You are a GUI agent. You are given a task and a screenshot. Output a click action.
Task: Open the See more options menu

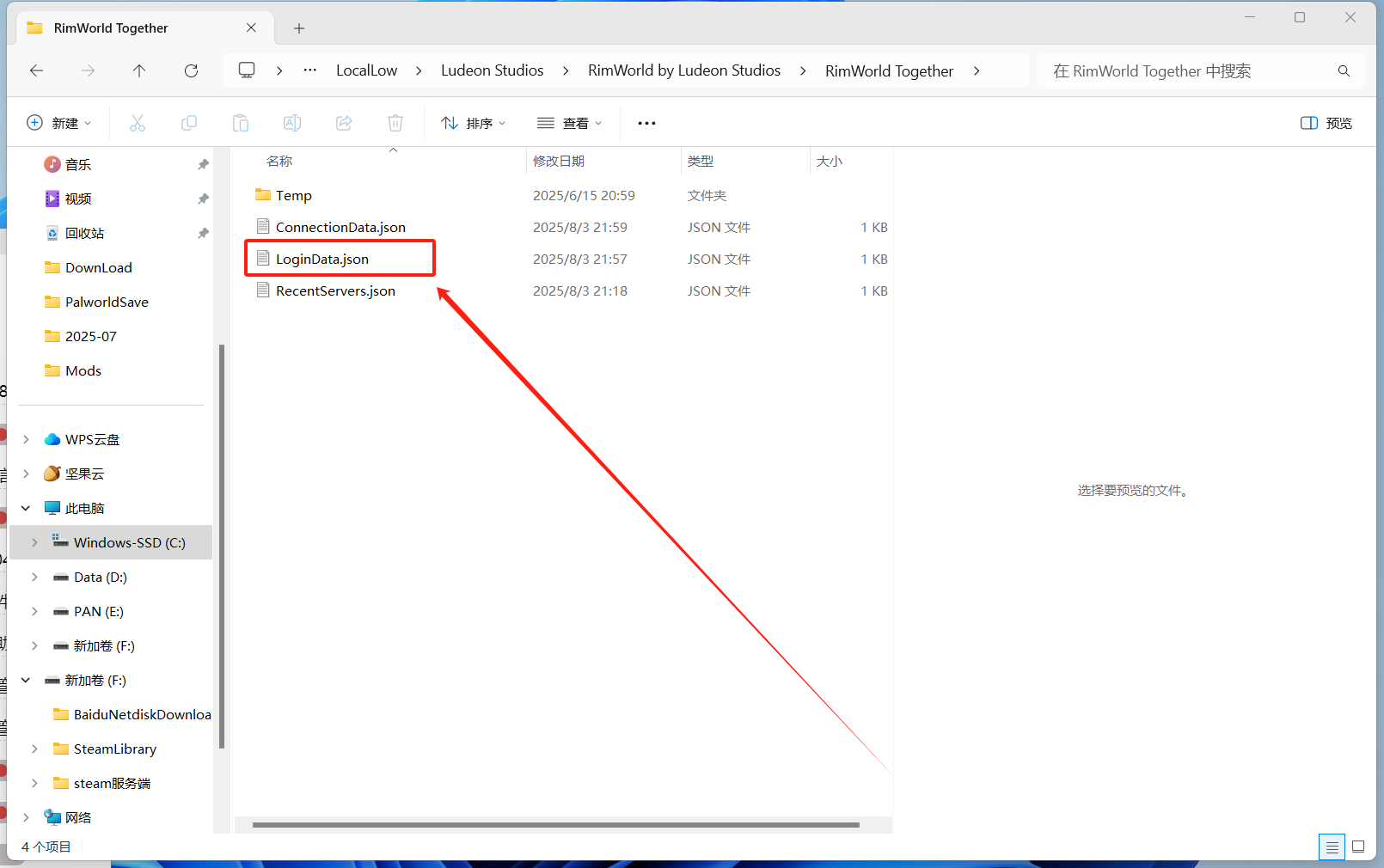[x=646, y=123]
